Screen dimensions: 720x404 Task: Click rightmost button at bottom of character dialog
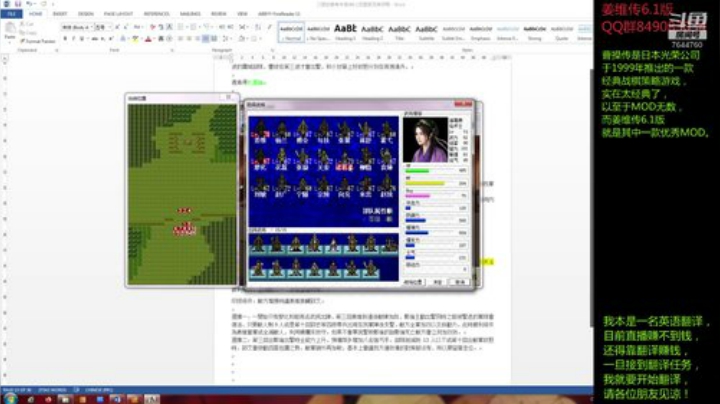(460, 282)
